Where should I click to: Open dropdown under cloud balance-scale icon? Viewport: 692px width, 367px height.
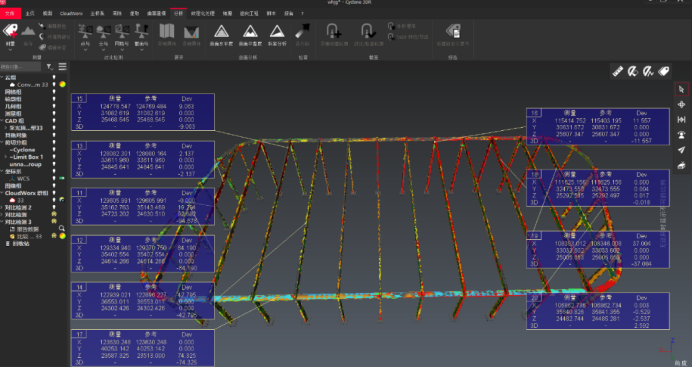tap(103, 49)
